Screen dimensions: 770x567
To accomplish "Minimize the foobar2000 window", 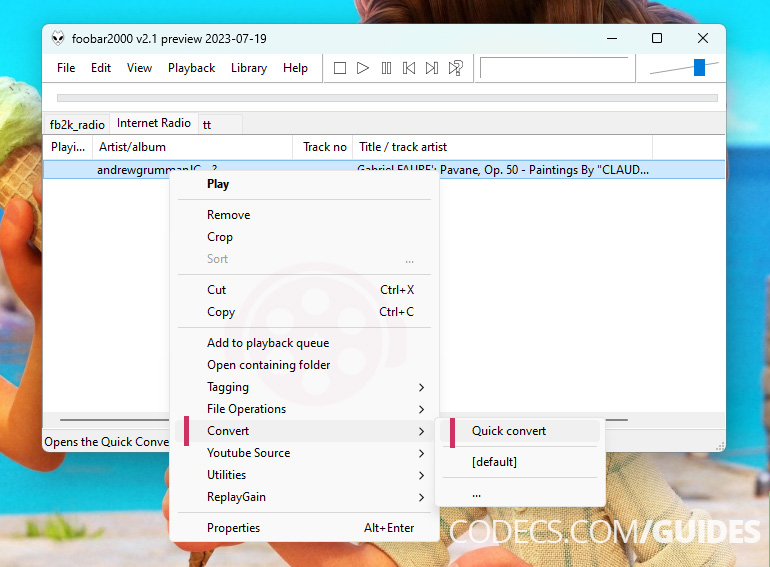I will 612,38.
